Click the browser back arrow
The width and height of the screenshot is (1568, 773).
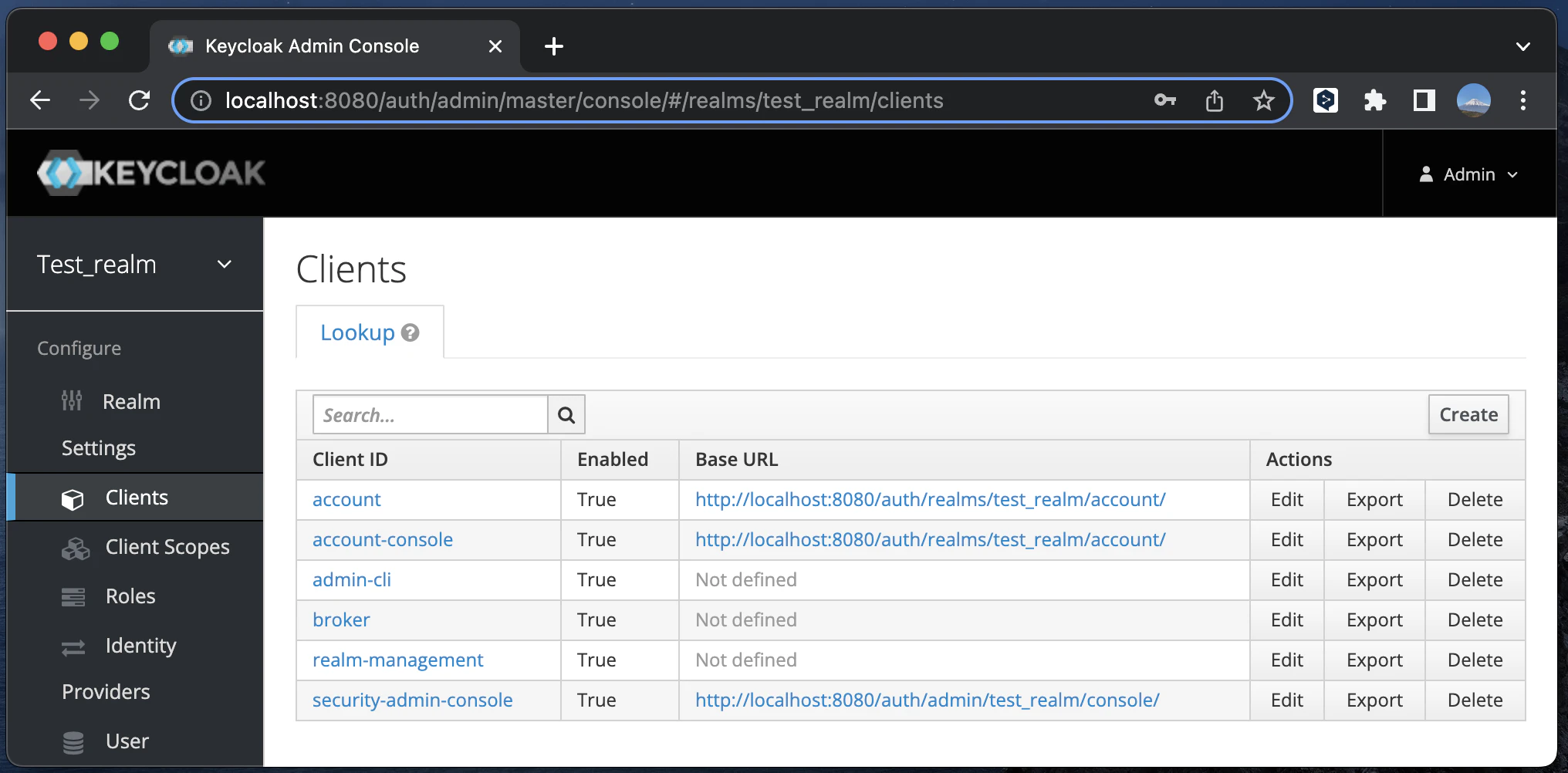coord(40,100)
